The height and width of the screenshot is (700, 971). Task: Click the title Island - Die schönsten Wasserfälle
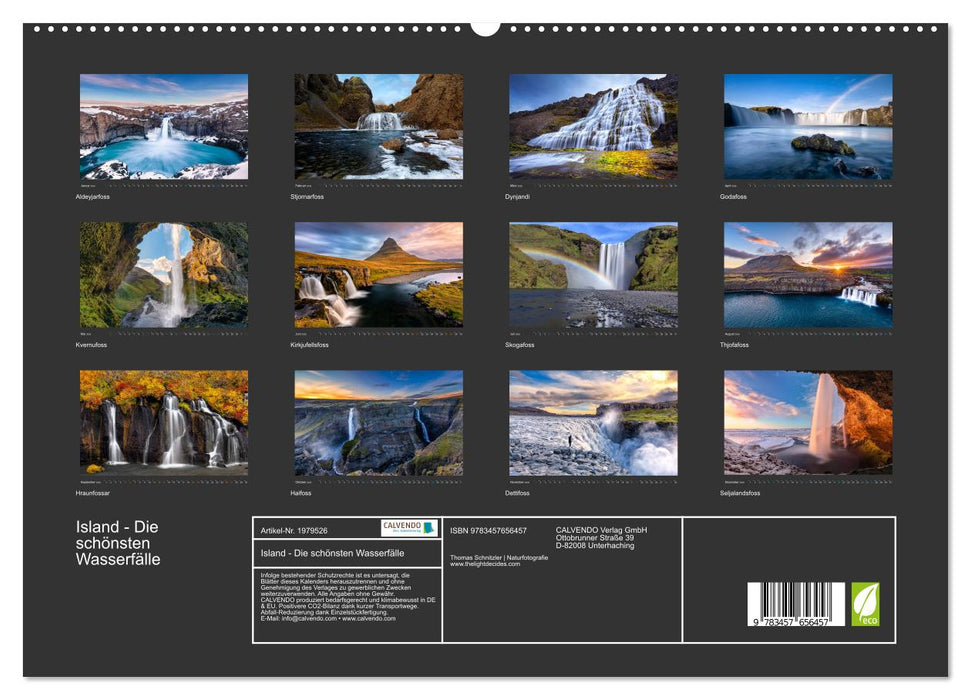(117, 542)
